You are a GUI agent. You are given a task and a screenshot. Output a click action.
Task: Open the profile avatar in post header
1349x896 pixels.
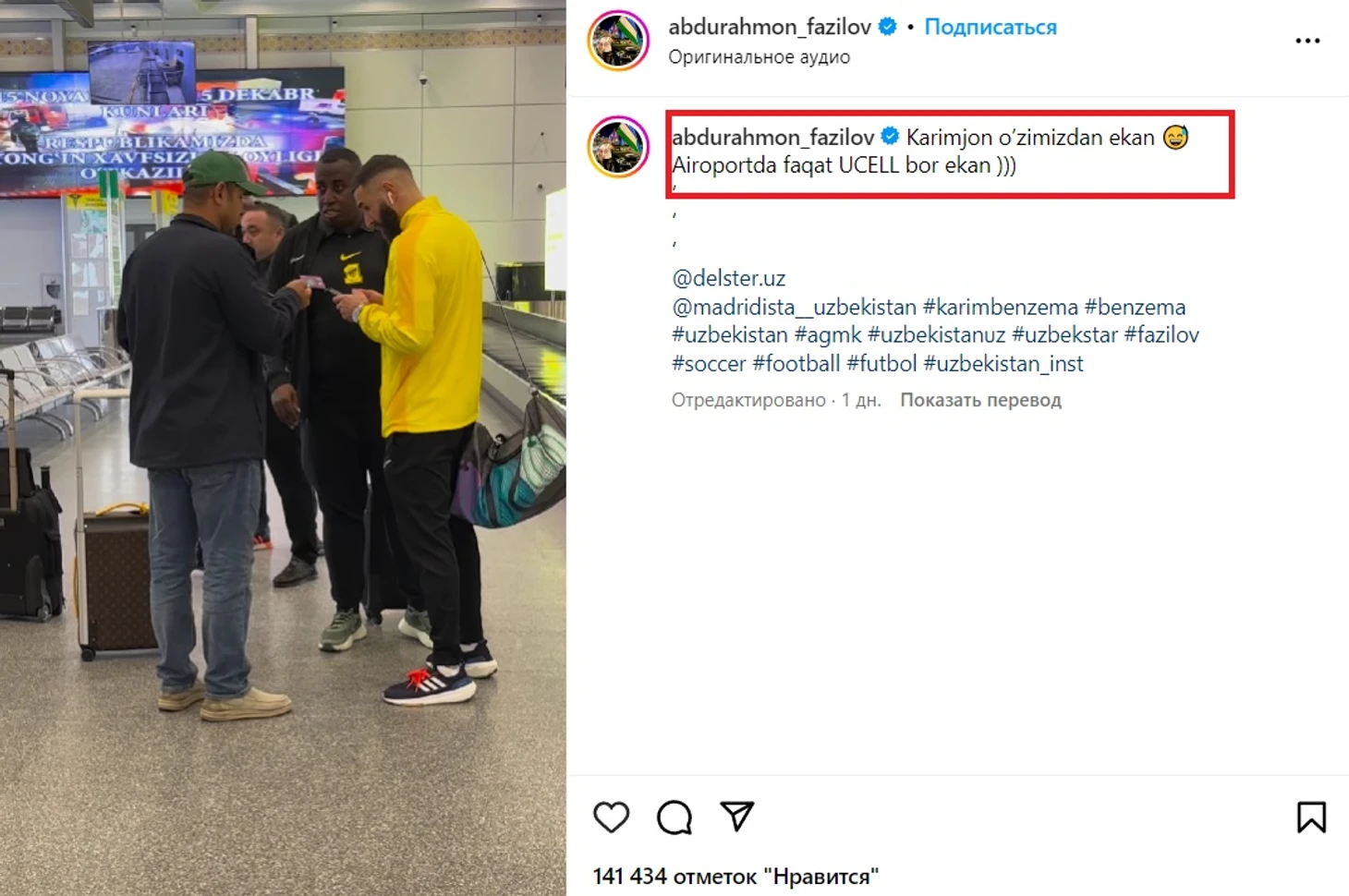pos(618,41)
